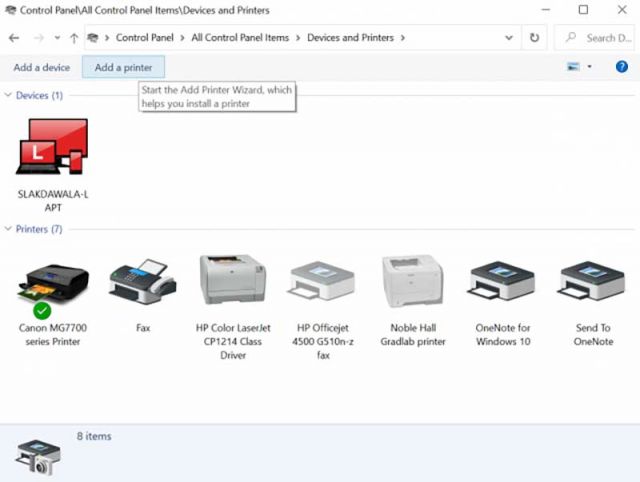Image resolution: width=640 pixels, height=482 pixels.
Task: Maximize the Devices and Printers window
Action: pyautogui.click(x=583, y=9)
